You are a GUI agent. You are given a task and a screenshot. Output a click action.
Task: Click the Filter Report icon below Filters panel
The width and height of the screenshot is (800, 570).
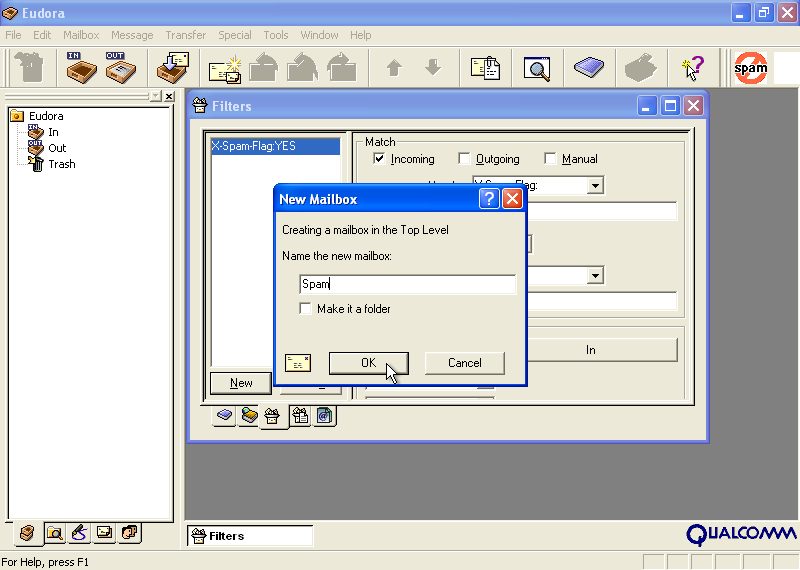300,416
